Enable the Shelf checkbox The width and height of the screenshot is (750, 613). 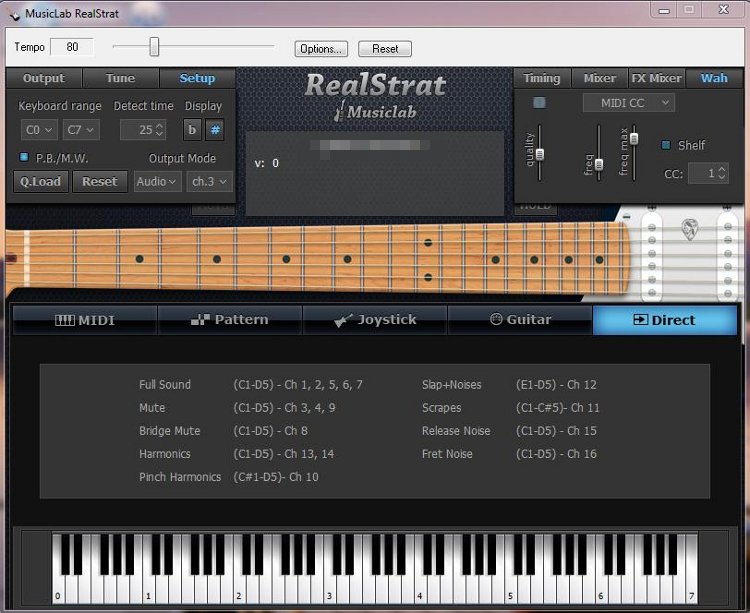(665, 145)
